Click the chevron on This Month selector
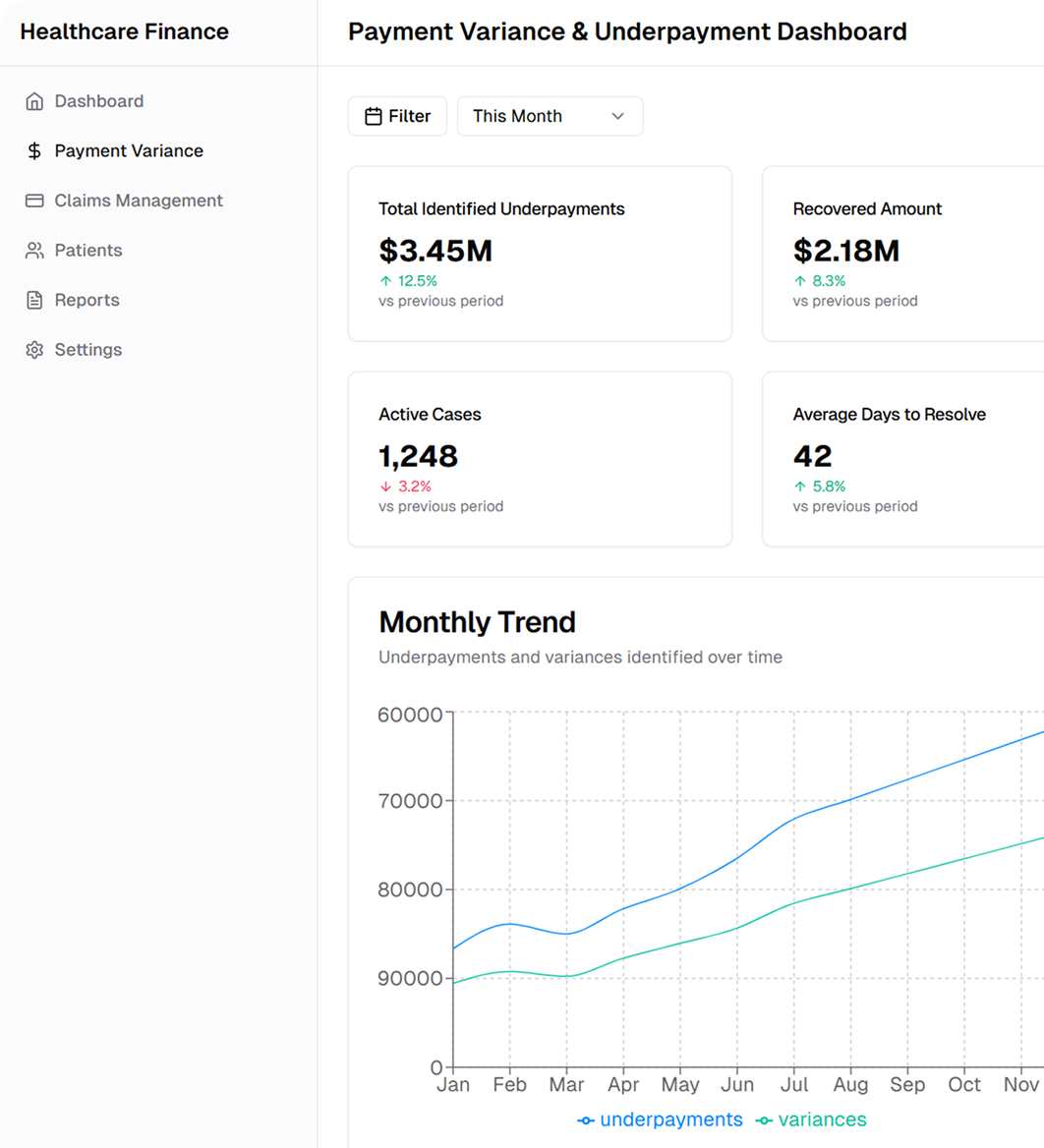Viewport: 1044px width, 1148px height. [x=618, y=116]
